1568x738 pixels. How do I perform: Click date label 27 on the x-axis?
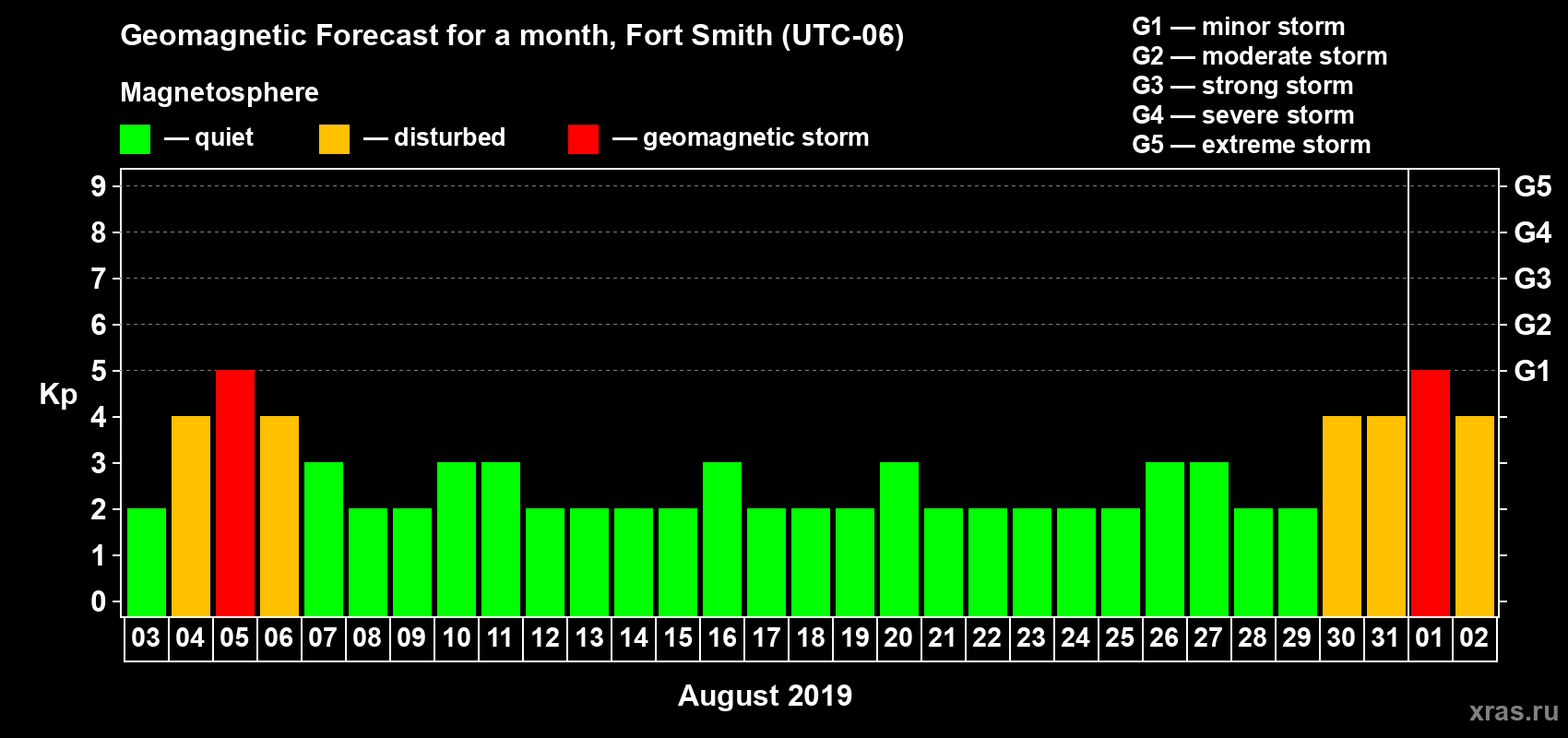1208,638
